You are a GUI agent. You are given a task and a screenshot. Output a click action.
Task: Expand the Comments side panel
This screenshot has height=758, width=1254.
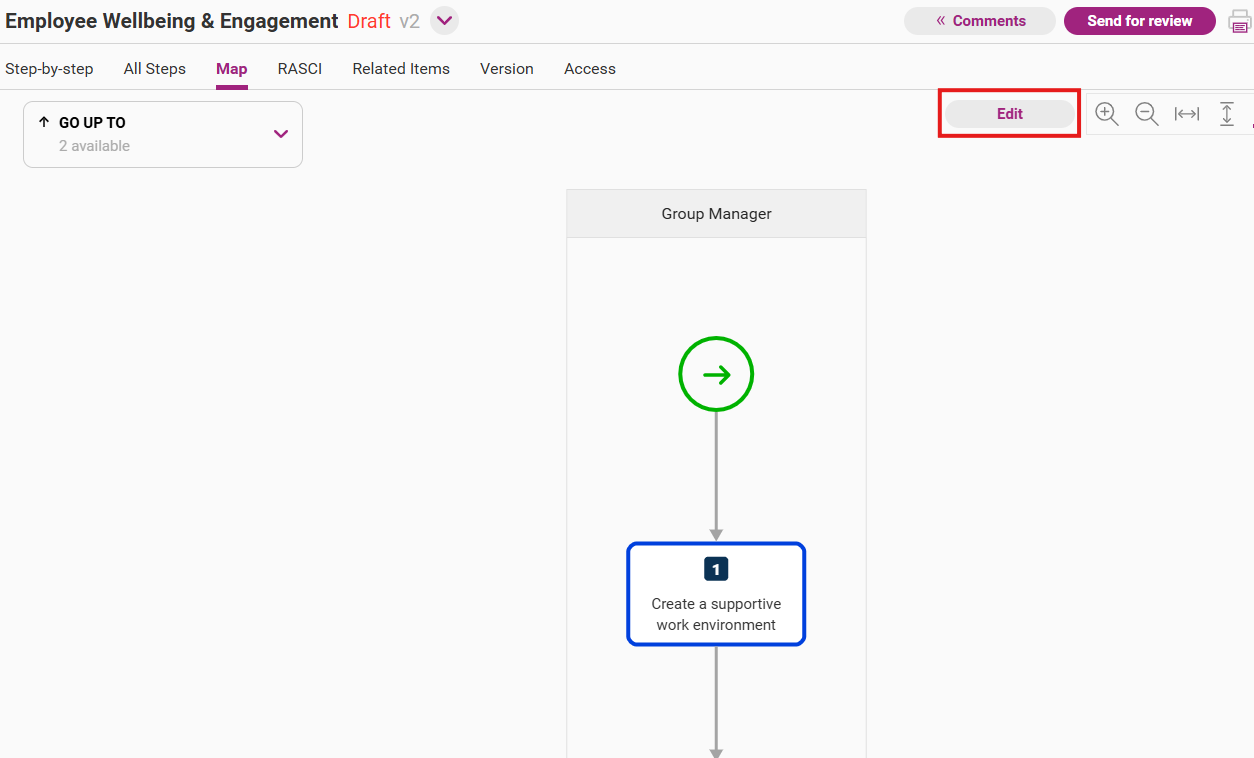point(980,21)
